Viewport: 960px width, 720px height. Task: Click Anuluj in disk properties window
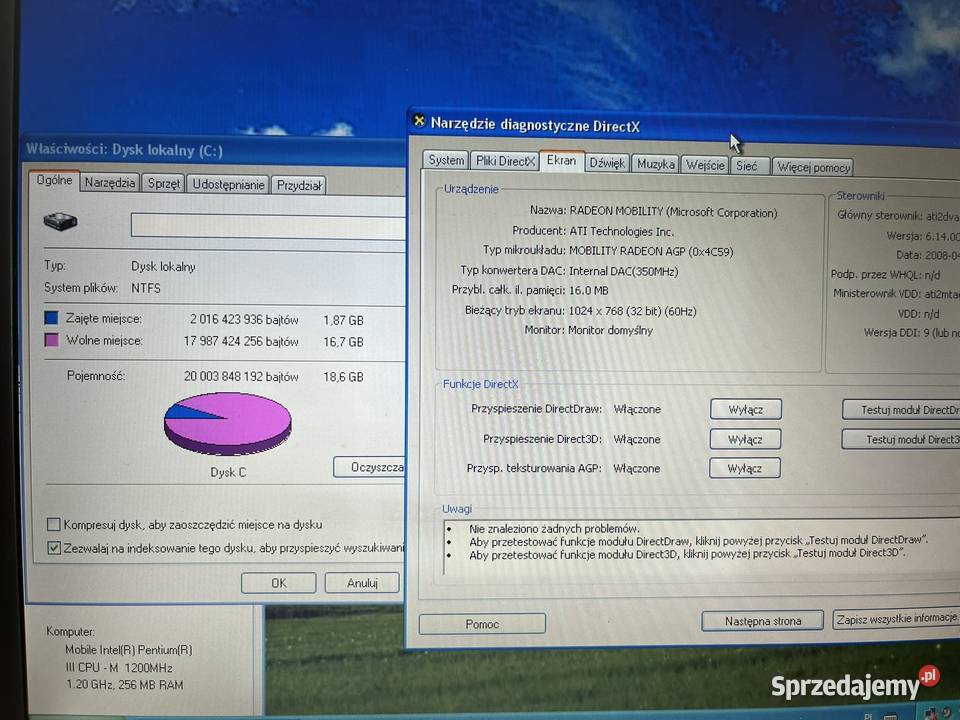[x=362, y=583]
